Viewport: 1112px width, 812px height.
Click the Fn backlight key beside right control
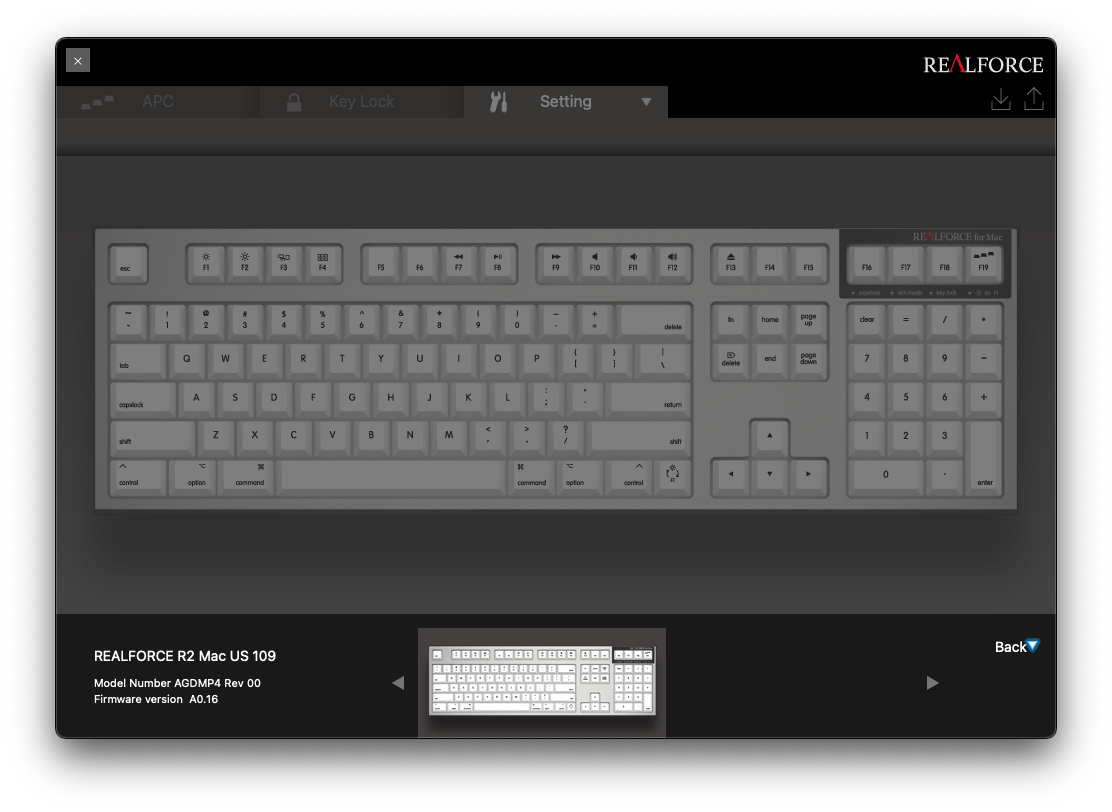tap(672, 475)
